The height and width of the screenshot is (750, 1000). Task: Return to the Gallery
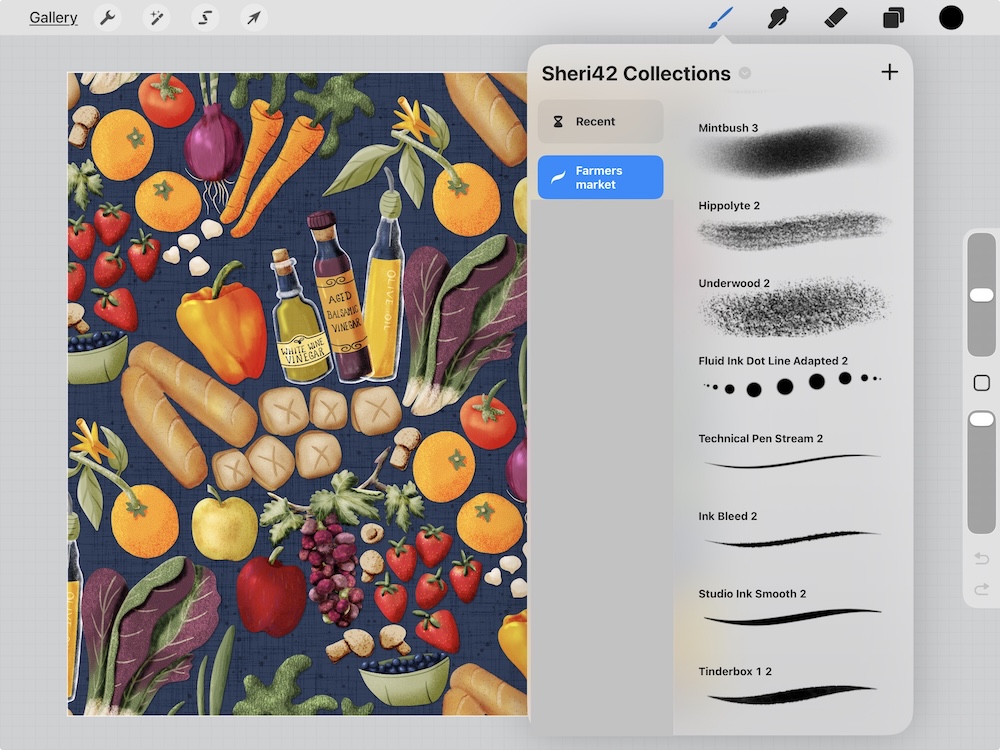(53, 18)
